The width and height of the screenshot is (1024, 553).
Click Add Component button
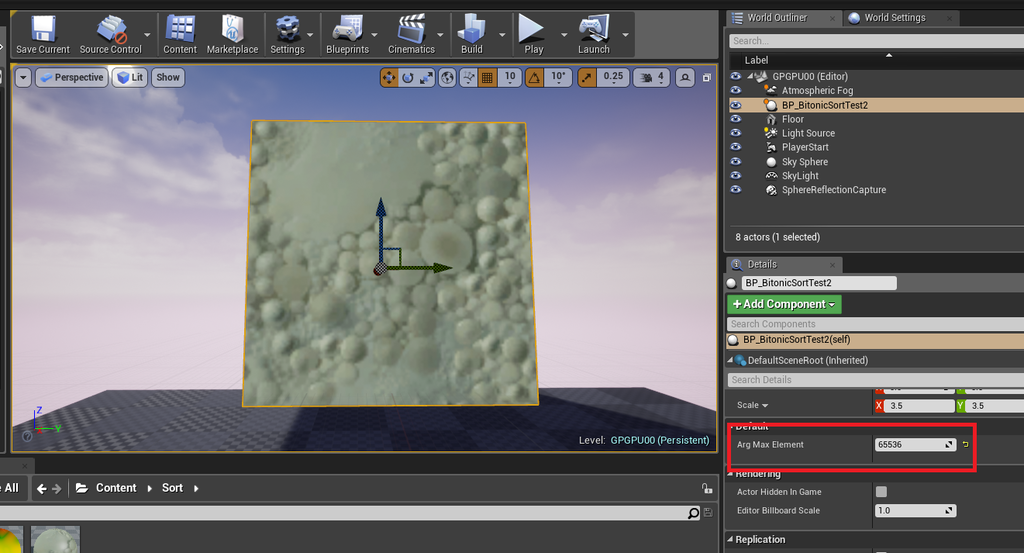click(784, 304)
